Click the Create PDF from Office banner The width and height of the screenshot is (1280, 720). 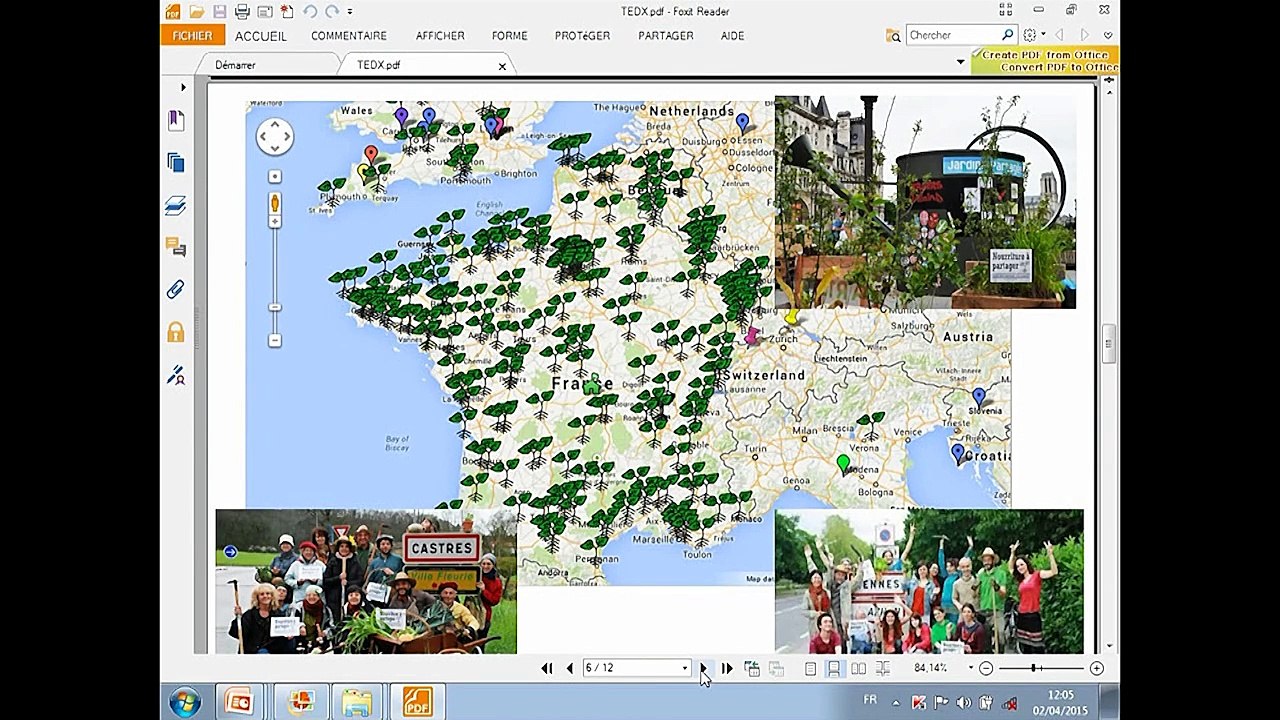click(1045, 56)
